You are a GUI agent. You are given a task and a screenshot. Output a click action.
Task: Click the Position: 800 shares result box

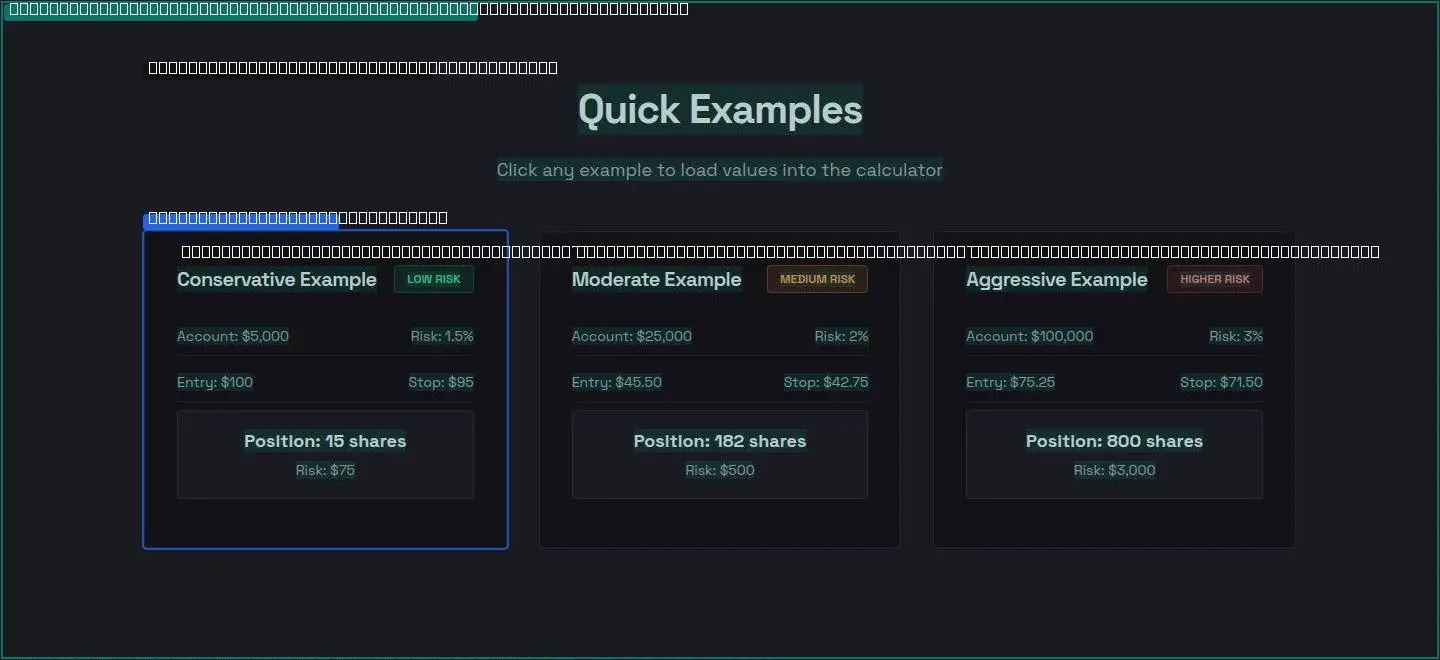click(1114, 454)
